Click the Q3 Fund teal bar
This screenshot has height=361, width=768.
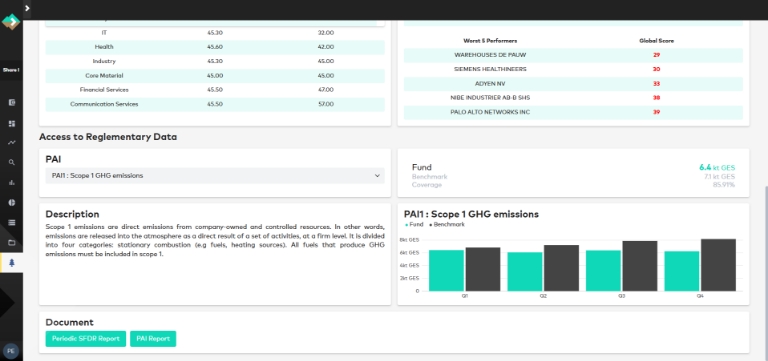coord(603,270)
